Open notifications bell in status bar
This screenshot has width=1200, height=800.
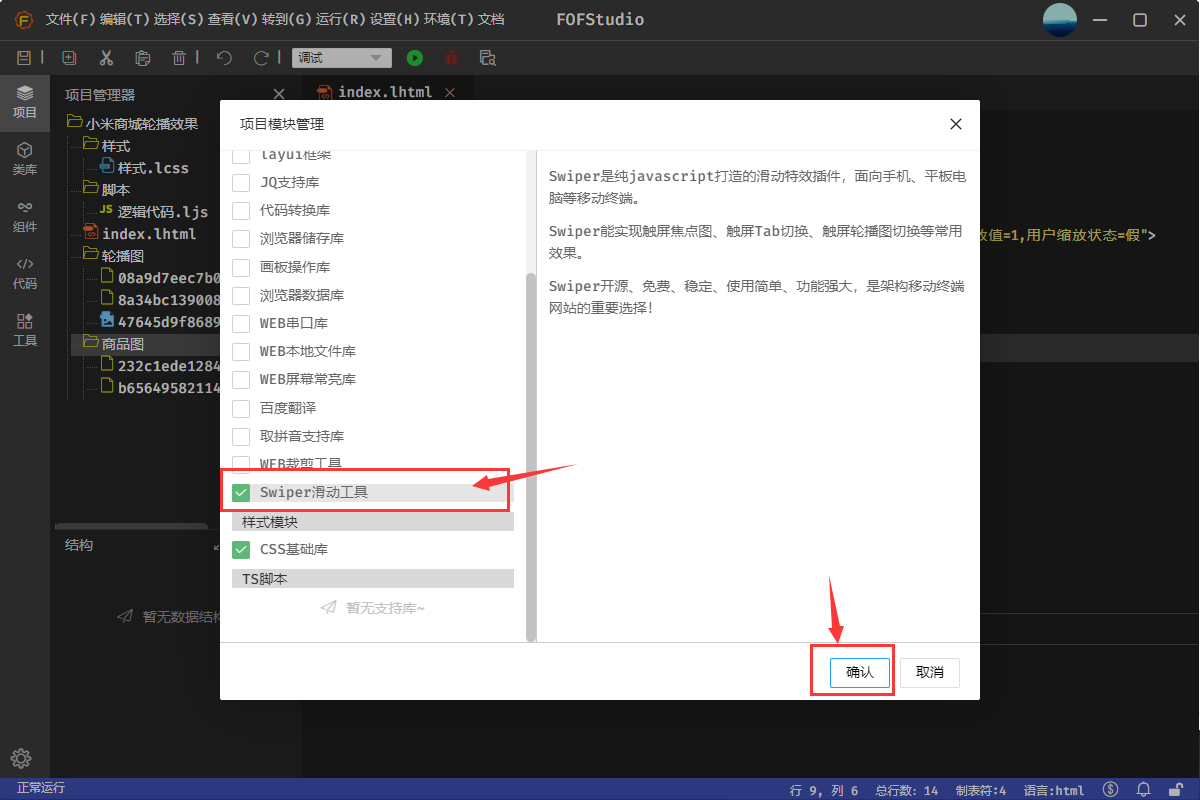pos(1144,790)
